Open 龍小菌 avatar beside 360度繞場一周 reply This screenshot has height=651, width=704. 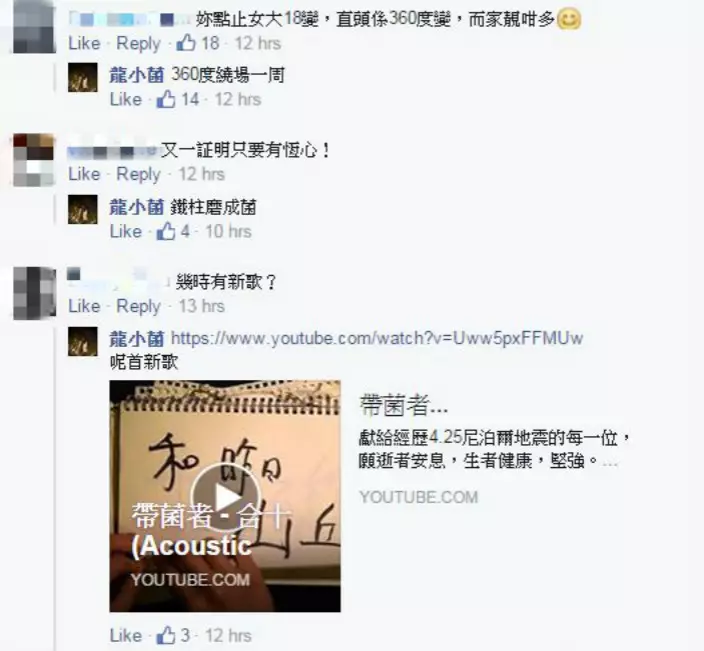pos(83,77)
